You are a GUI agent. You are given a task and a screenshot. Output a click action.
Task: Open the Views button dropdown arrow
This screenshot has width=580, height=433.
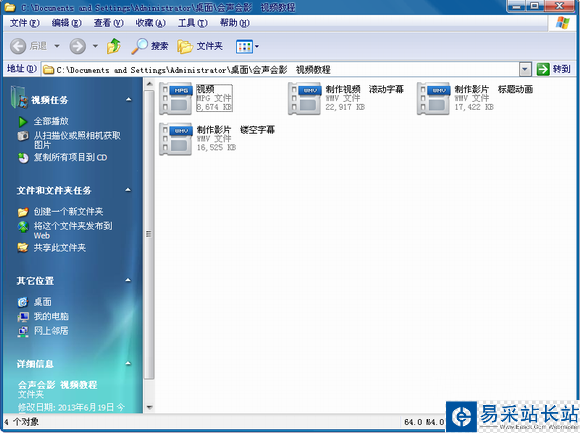(257, 47)
